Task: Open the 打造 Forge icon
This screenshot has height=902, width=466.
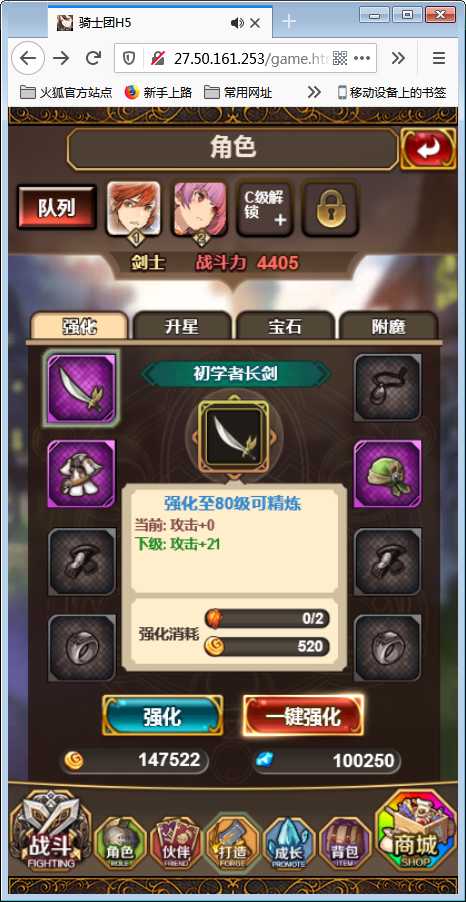Action: pyautogui.click(x=232, y=843)
